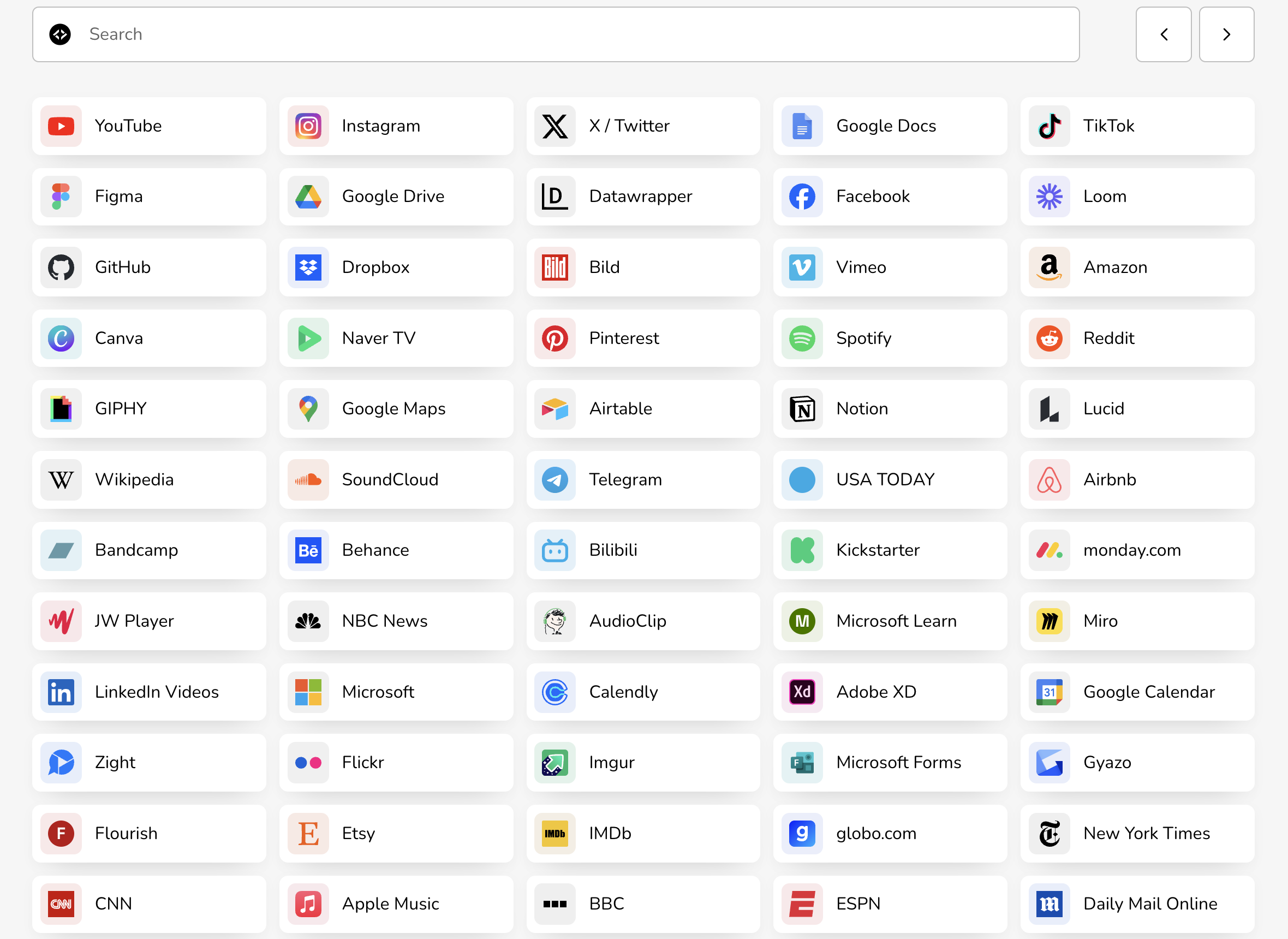Choose the monday.com card
The width and height of the screenshot is (1288, 939).
1137,550
